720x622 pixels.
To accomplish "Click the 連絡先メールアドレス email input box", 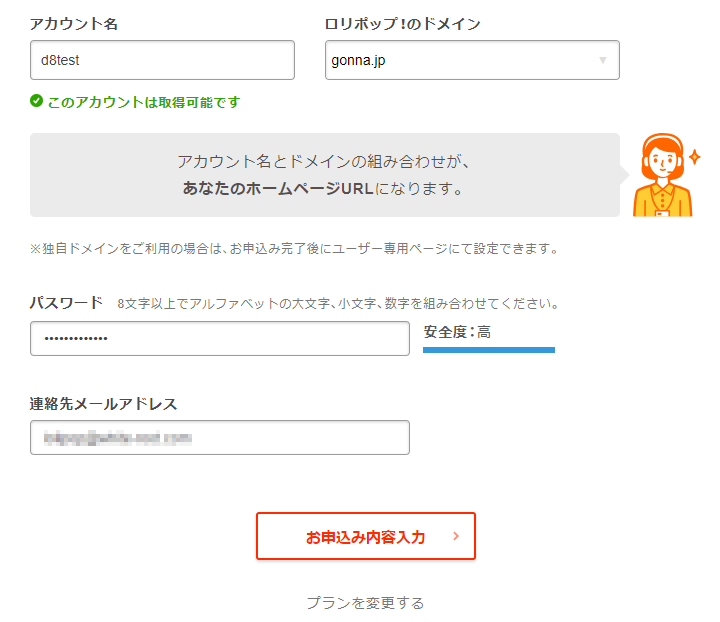I will pos(220,437).
